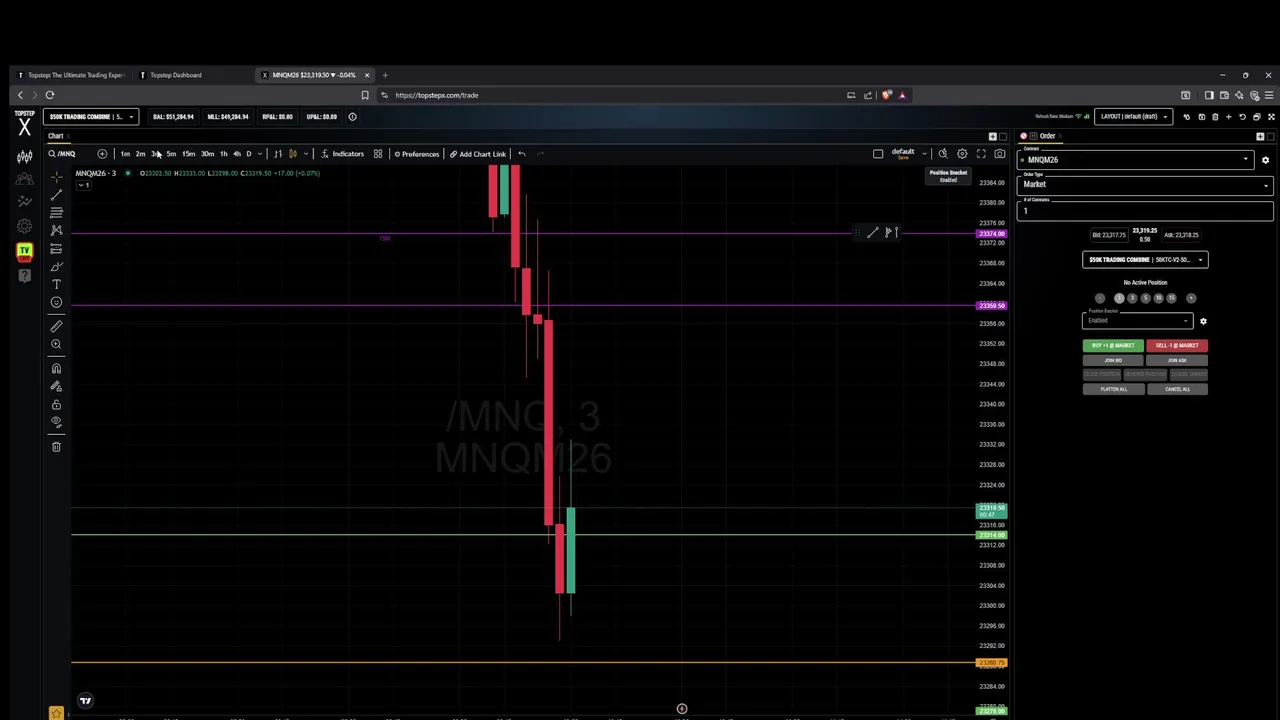Open the TV Live sidebar icon
1280x720 pixels.
24,251
